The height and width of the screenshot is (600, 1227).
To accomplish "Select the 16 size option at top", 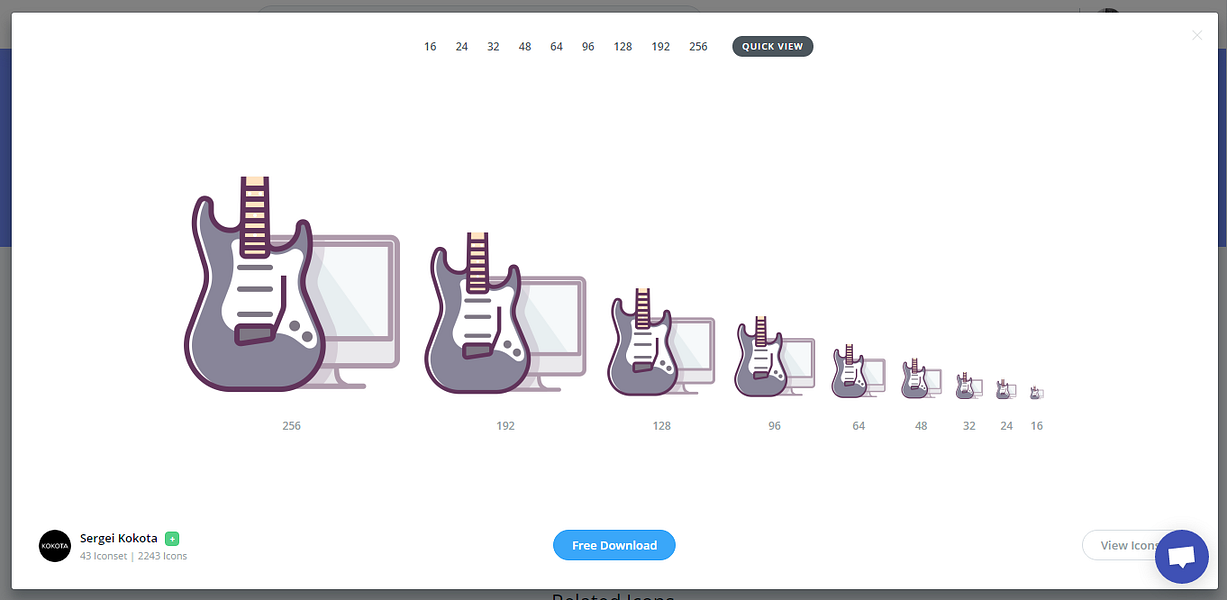I will [x=430, y=46].
